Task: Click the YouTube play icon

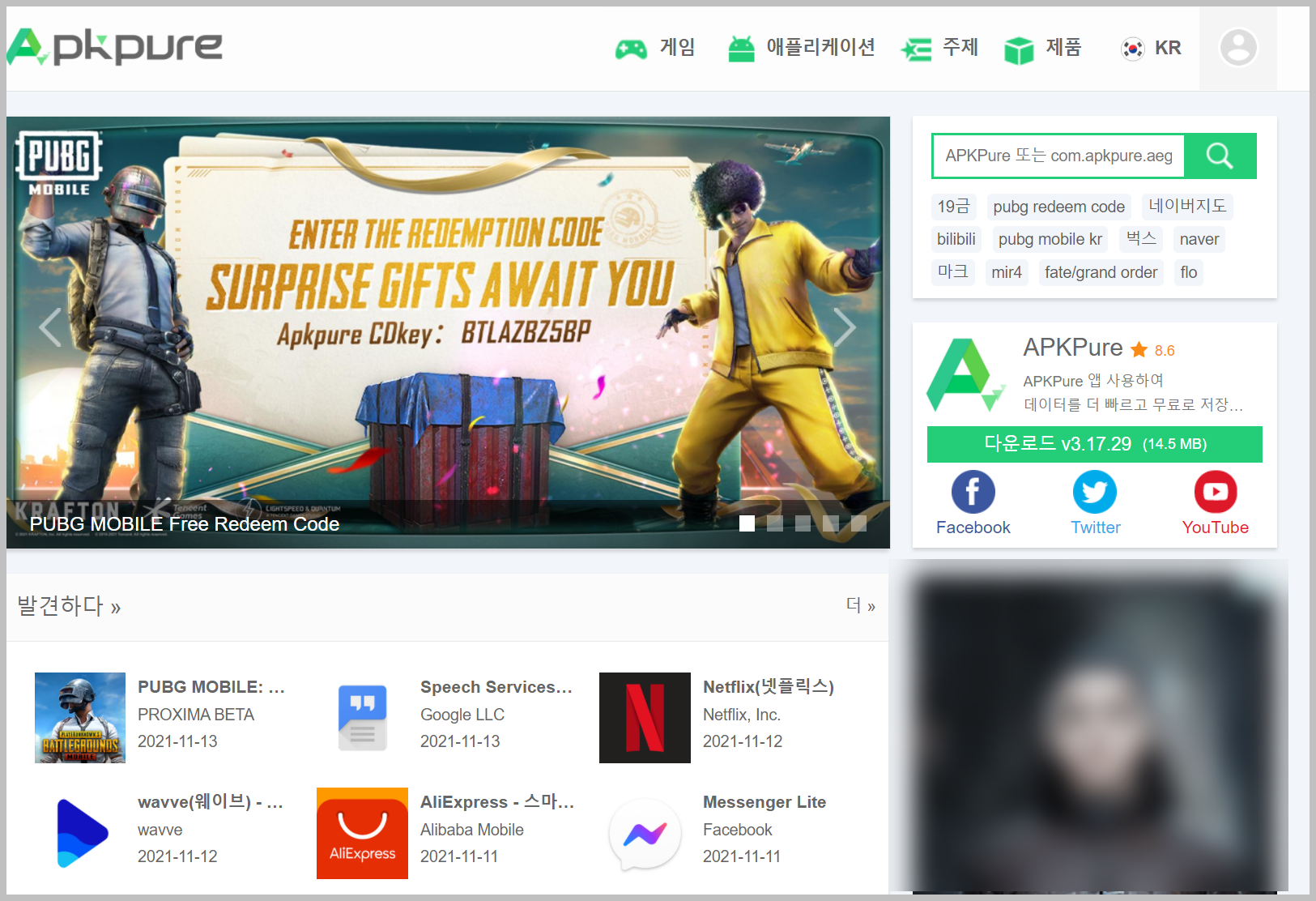Action: click(1216, 492)
